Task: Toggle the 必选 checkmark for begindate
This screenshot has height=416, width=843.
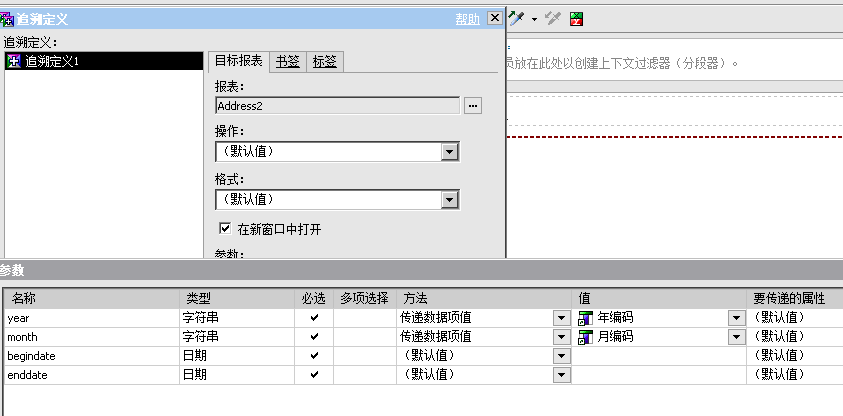Action: coord(315,355)
